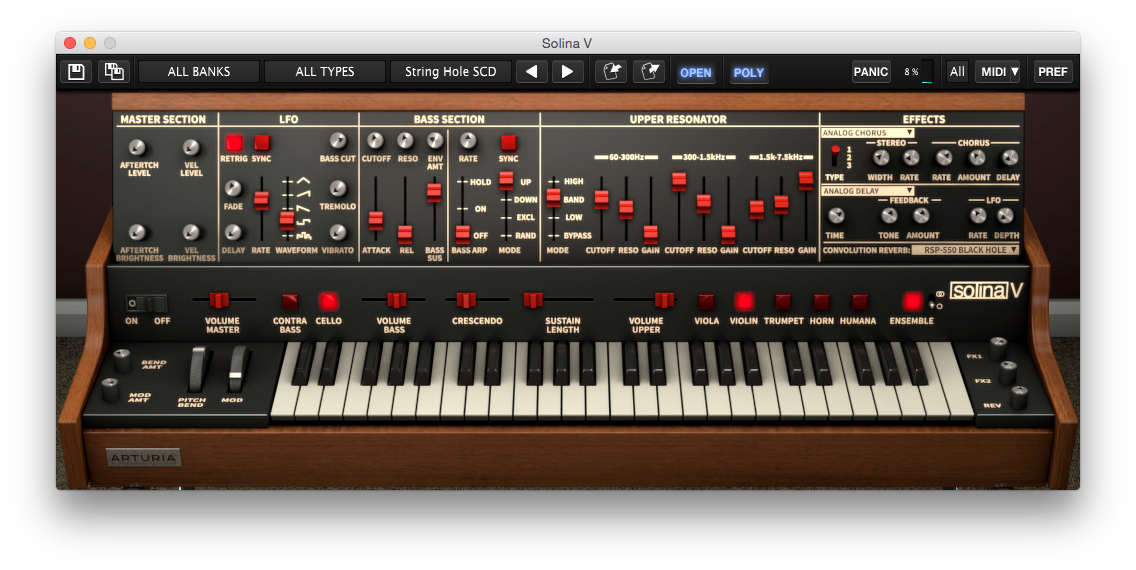The width and height of the screenshot is (1136, 570).
Task: Click the LFO FADE knob
Action: click(233, 189)
